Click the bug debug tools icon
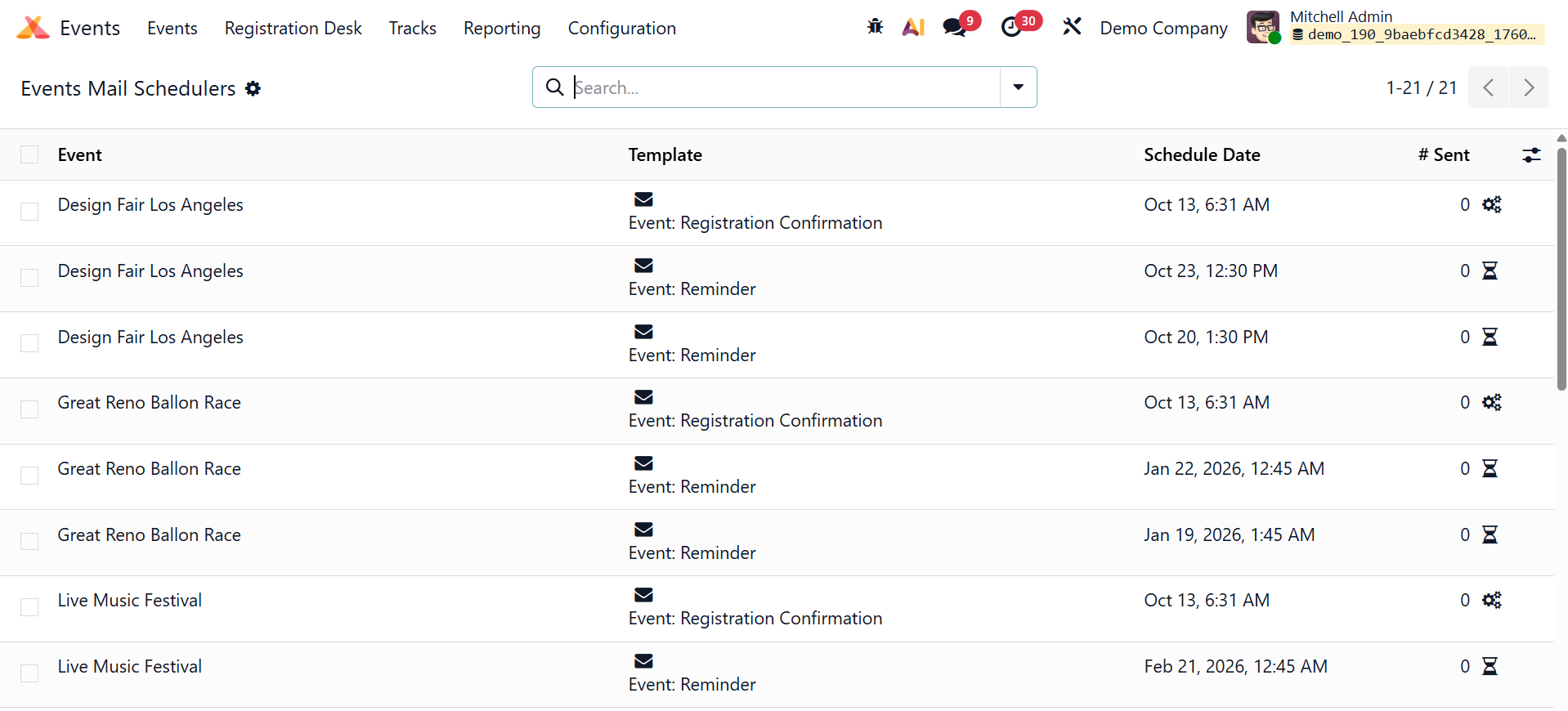Screen dimensions: 1568x711 875,27
